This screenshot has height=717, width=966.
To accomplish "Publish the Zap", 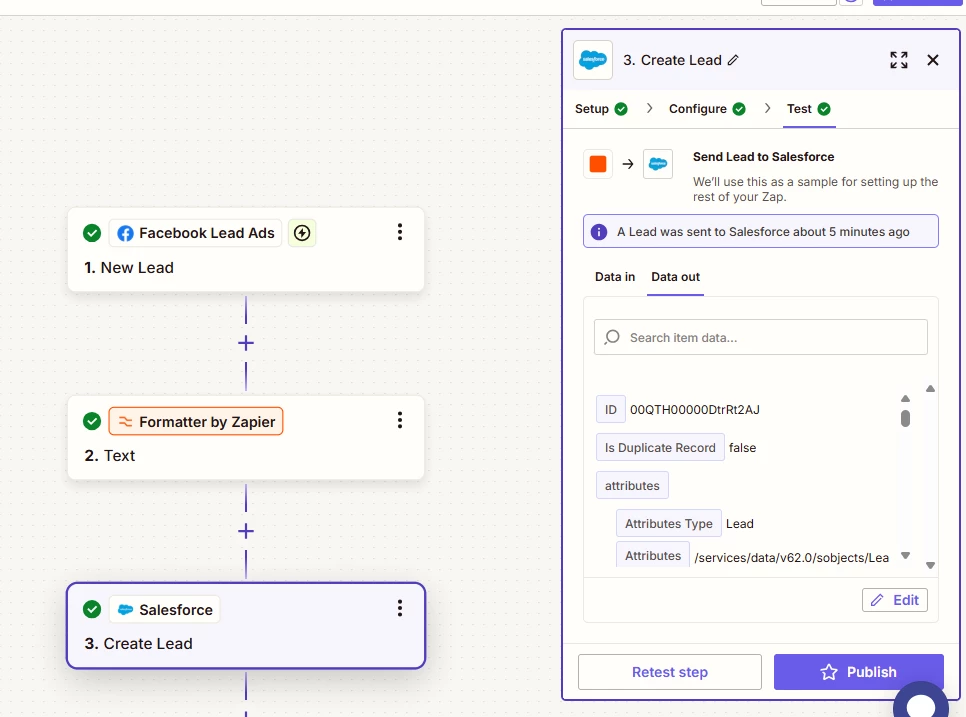I will [x=859, y=672].
